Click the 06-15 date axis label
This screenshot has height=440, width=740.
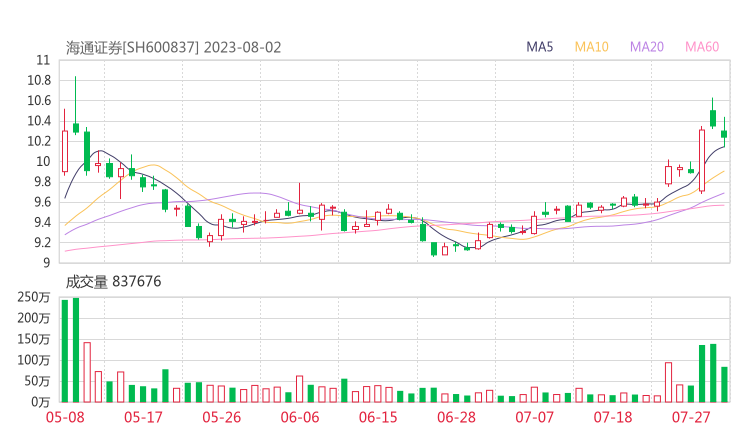[378, 417]
